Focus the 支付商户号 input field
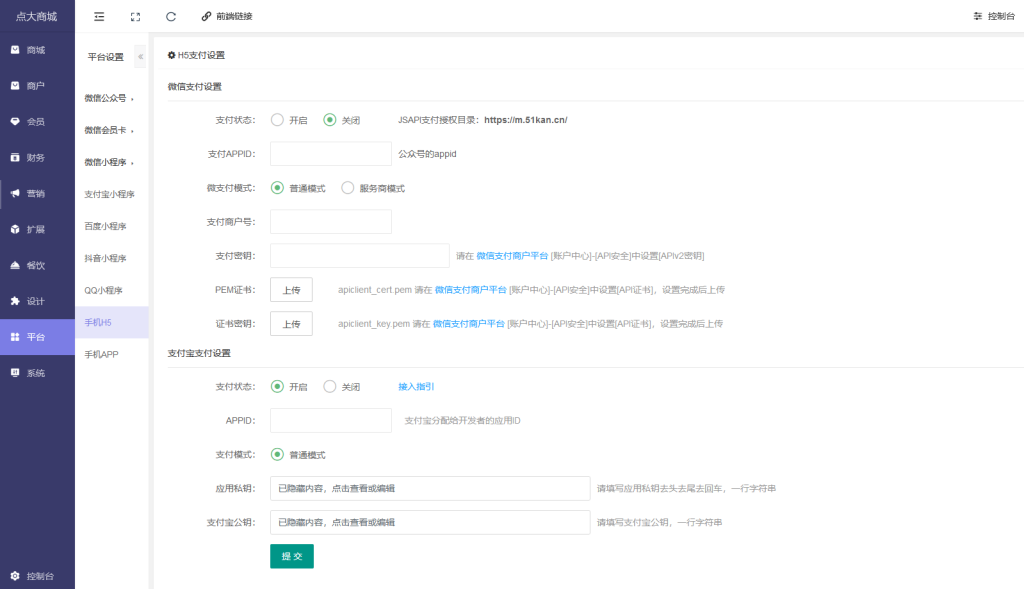 pos(330,222)
